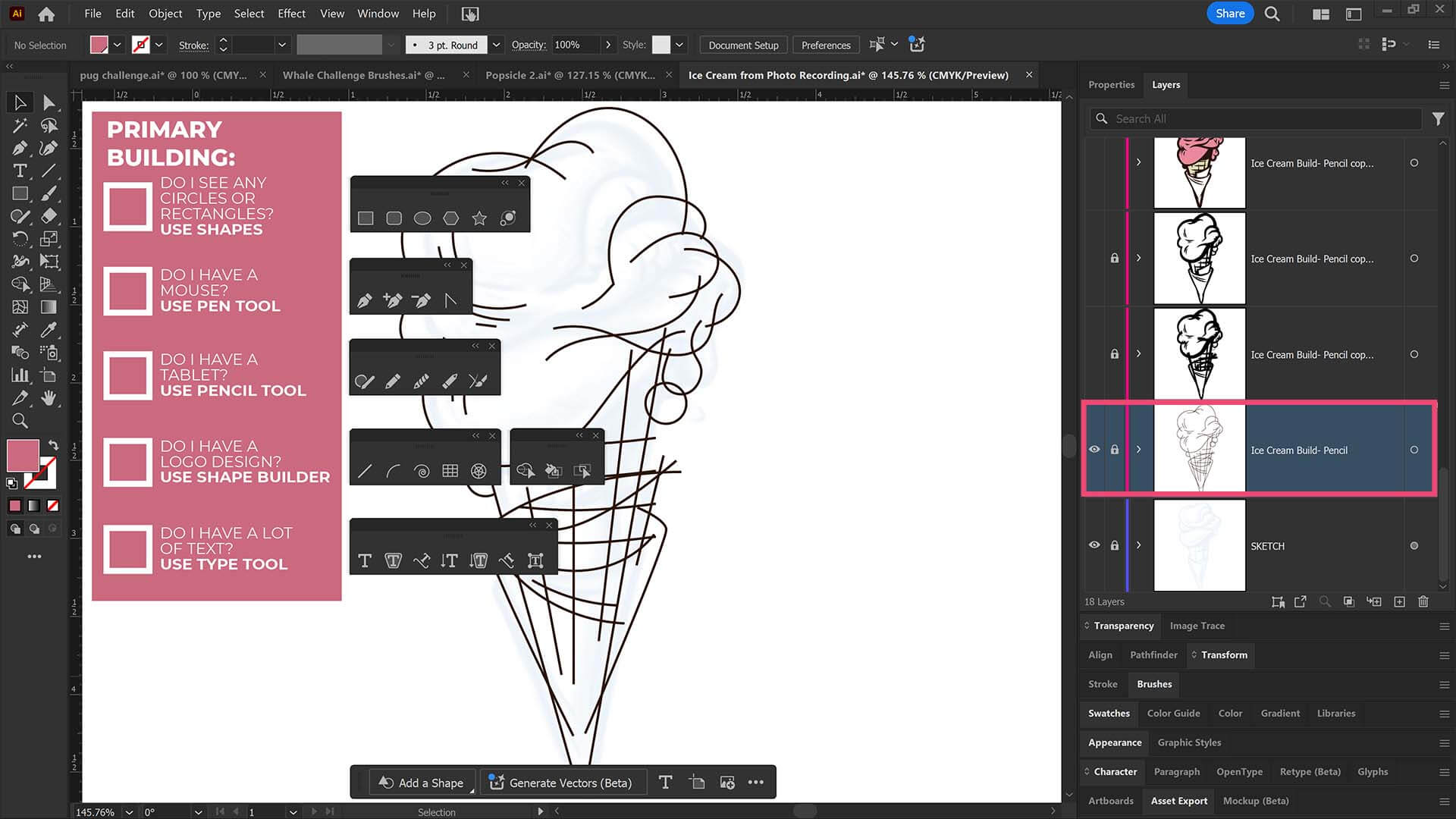Open the stroke weight dropdown

click(282, 45)
